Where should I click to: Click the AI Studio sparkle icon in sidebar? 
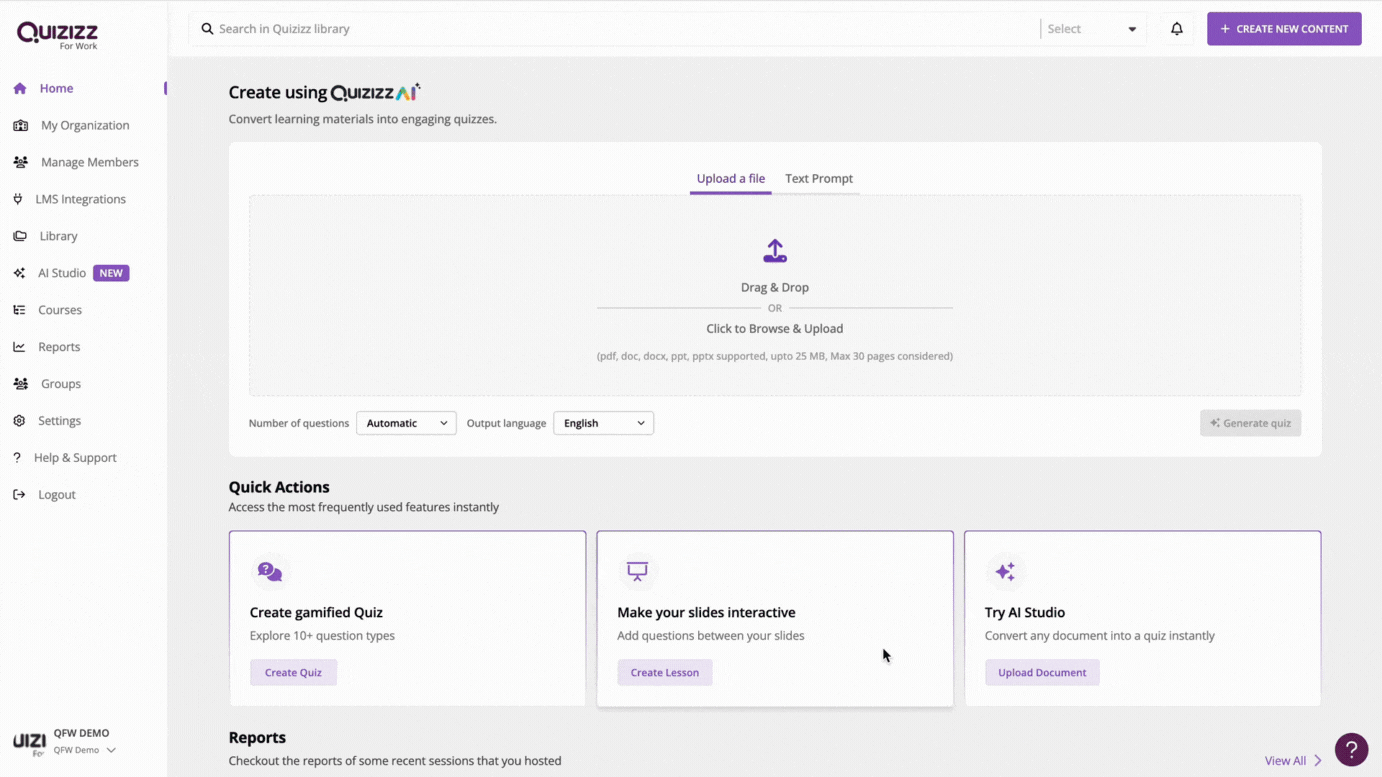point(19,273)
